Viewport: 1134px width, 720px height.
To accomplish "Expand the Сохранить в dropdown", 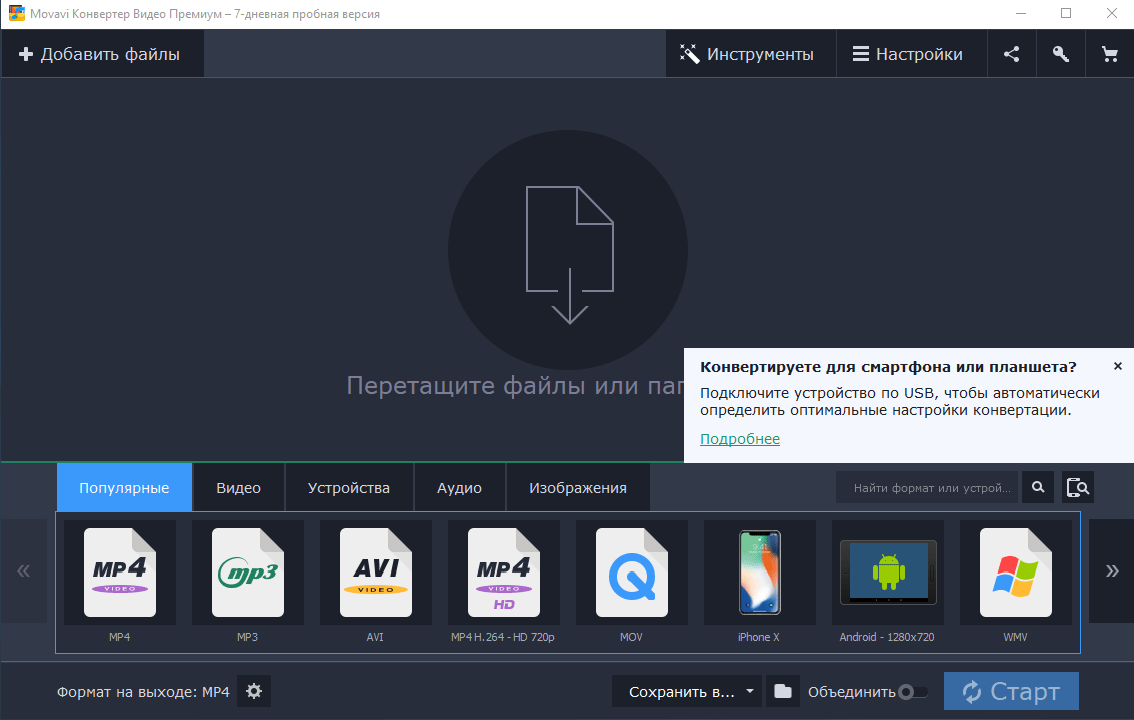I will pyautogui.click(x=686, y=691).
